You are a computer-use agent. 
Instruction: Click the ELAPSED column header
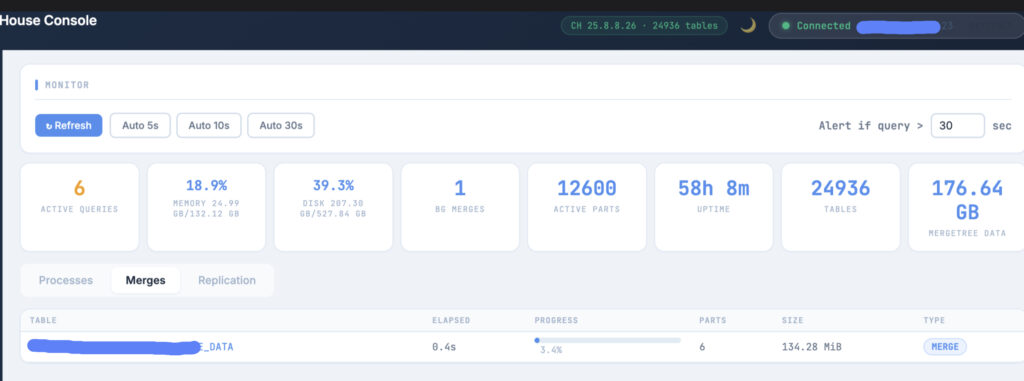[x=451, y=320]
